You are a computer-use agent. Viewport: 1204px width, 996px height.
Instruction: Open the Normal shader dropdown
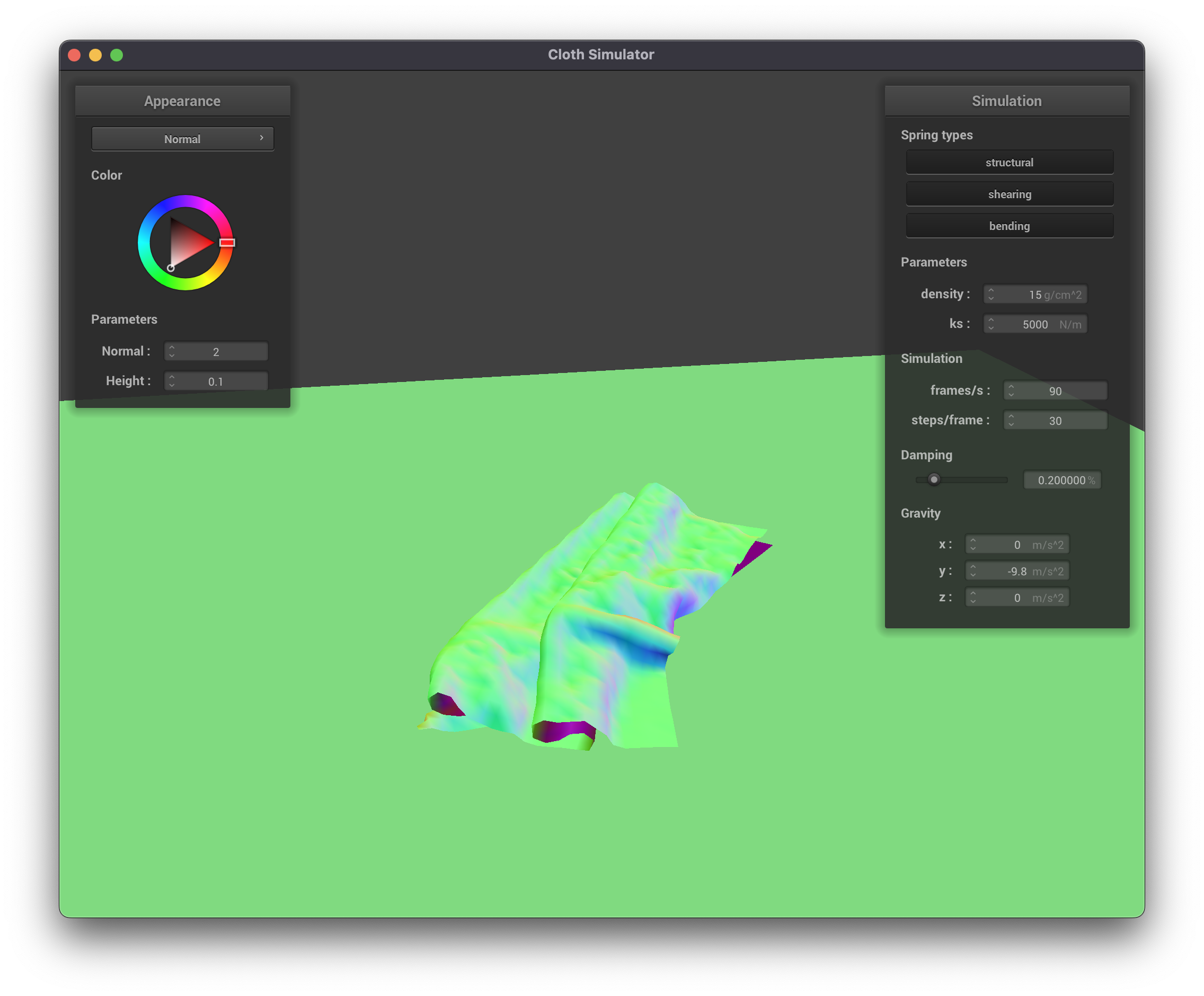[x=182, y=139]
